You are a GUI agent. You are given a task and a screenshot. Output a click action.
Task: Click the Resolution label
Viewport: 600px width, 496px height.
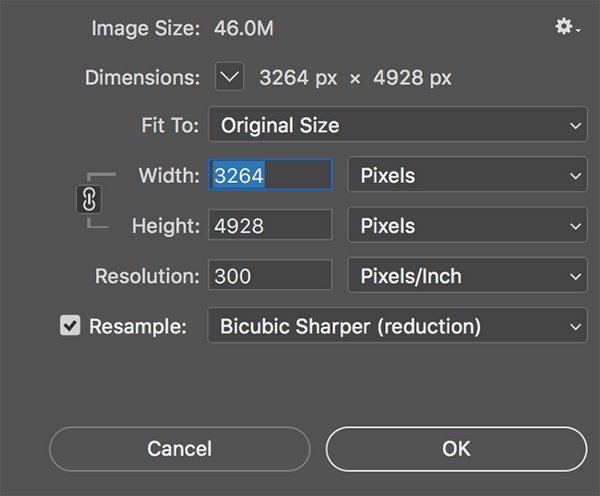pyautogui.click(x=147, y=276)
